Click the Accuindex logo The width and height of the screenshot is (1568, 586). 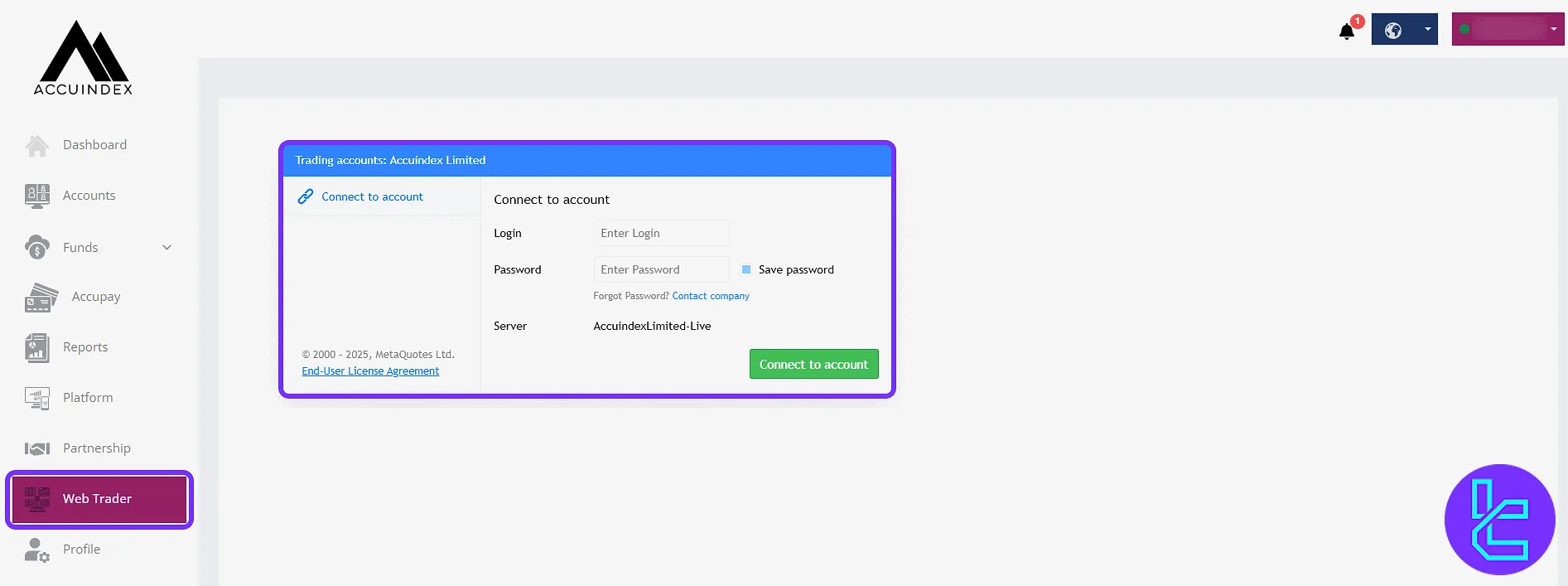pyautogui.click(x=83, y=58)
